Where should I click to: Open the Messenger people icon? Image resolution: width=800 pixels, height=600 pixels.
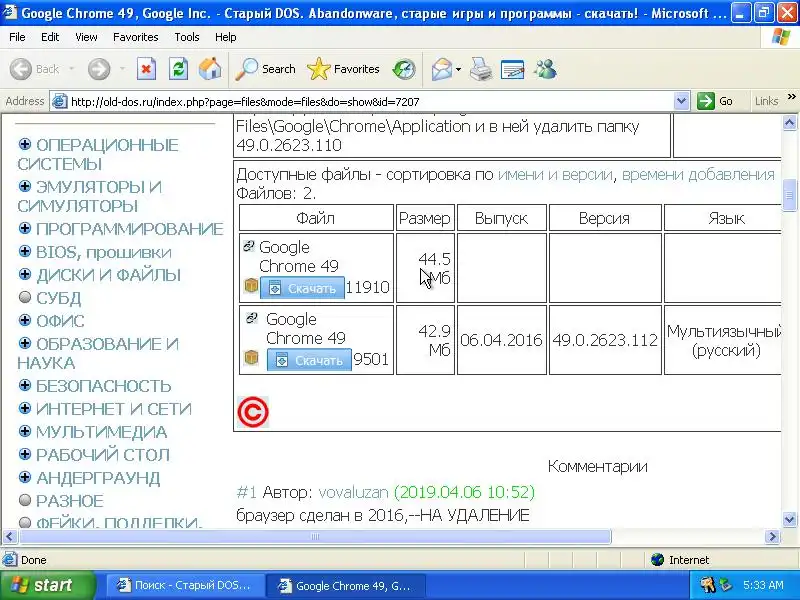(545, 69)
